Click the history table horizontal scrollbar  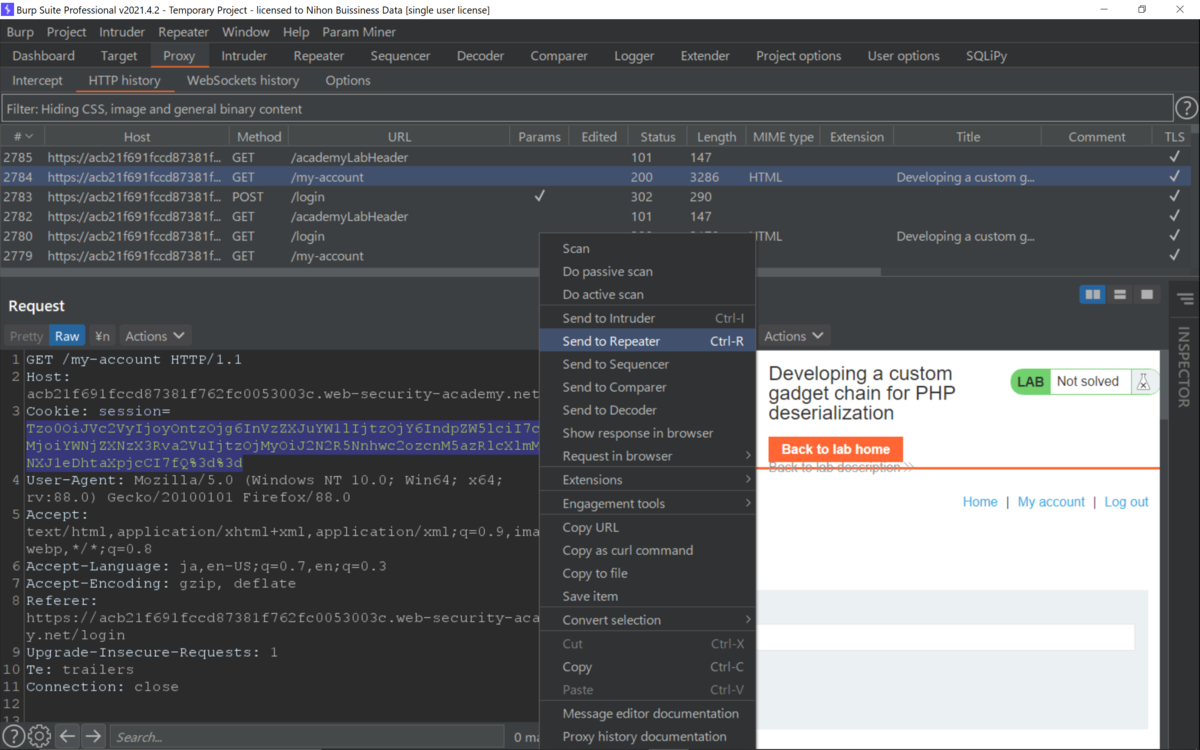pyautogui.click(x=440, y=271)
